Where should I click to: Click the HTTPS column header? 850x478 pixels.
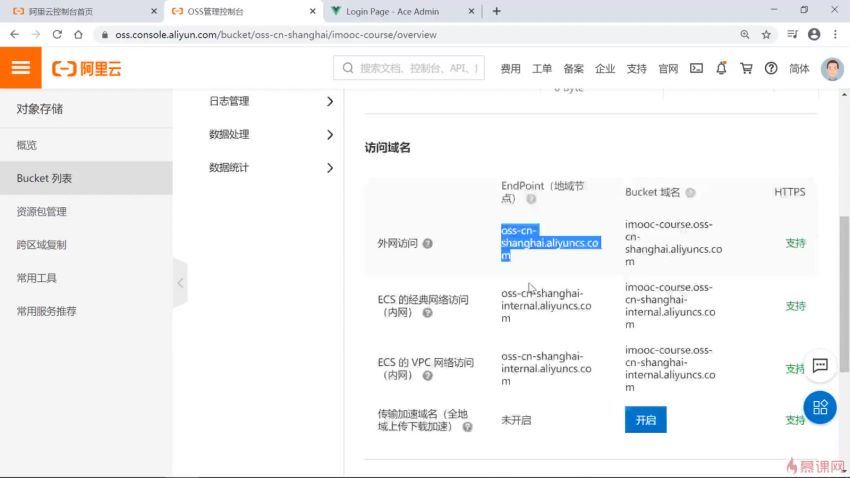click(789, 192)
